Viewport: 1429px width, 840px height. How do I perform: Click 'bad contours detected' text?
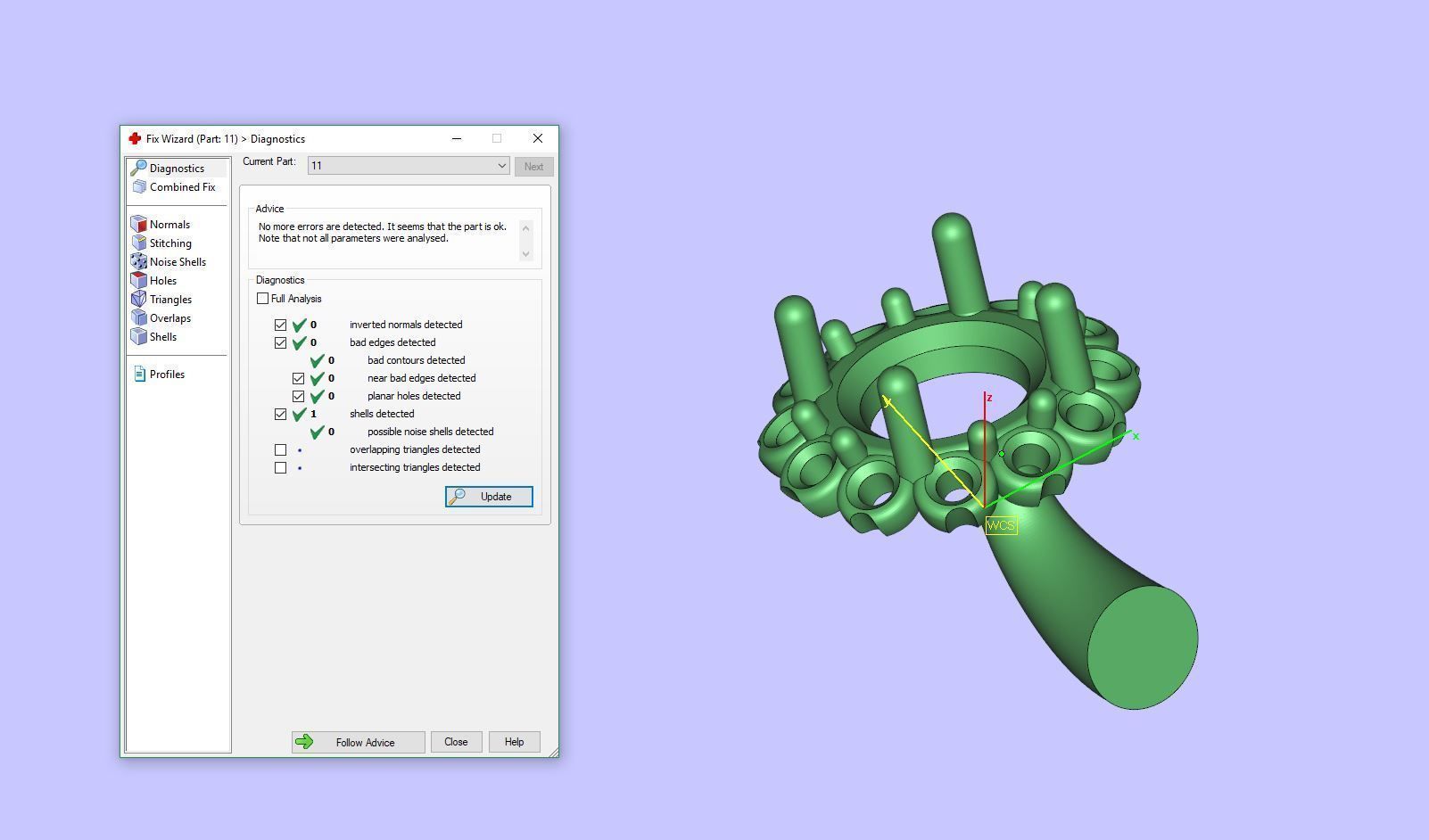tap(416, 360)
